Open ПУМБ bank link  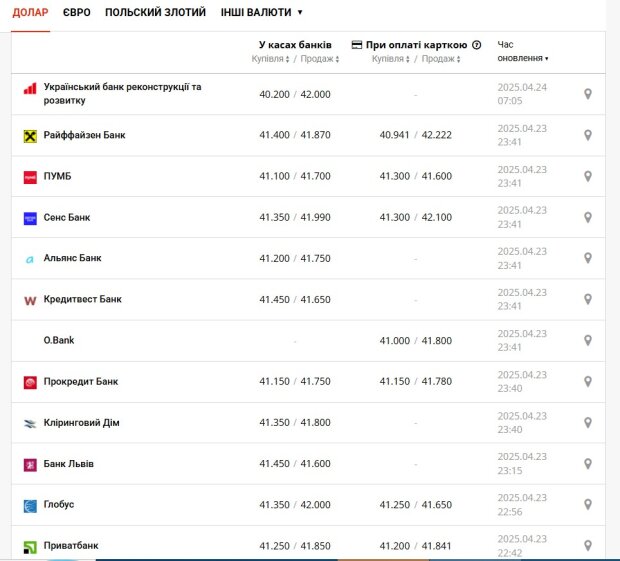57,176
